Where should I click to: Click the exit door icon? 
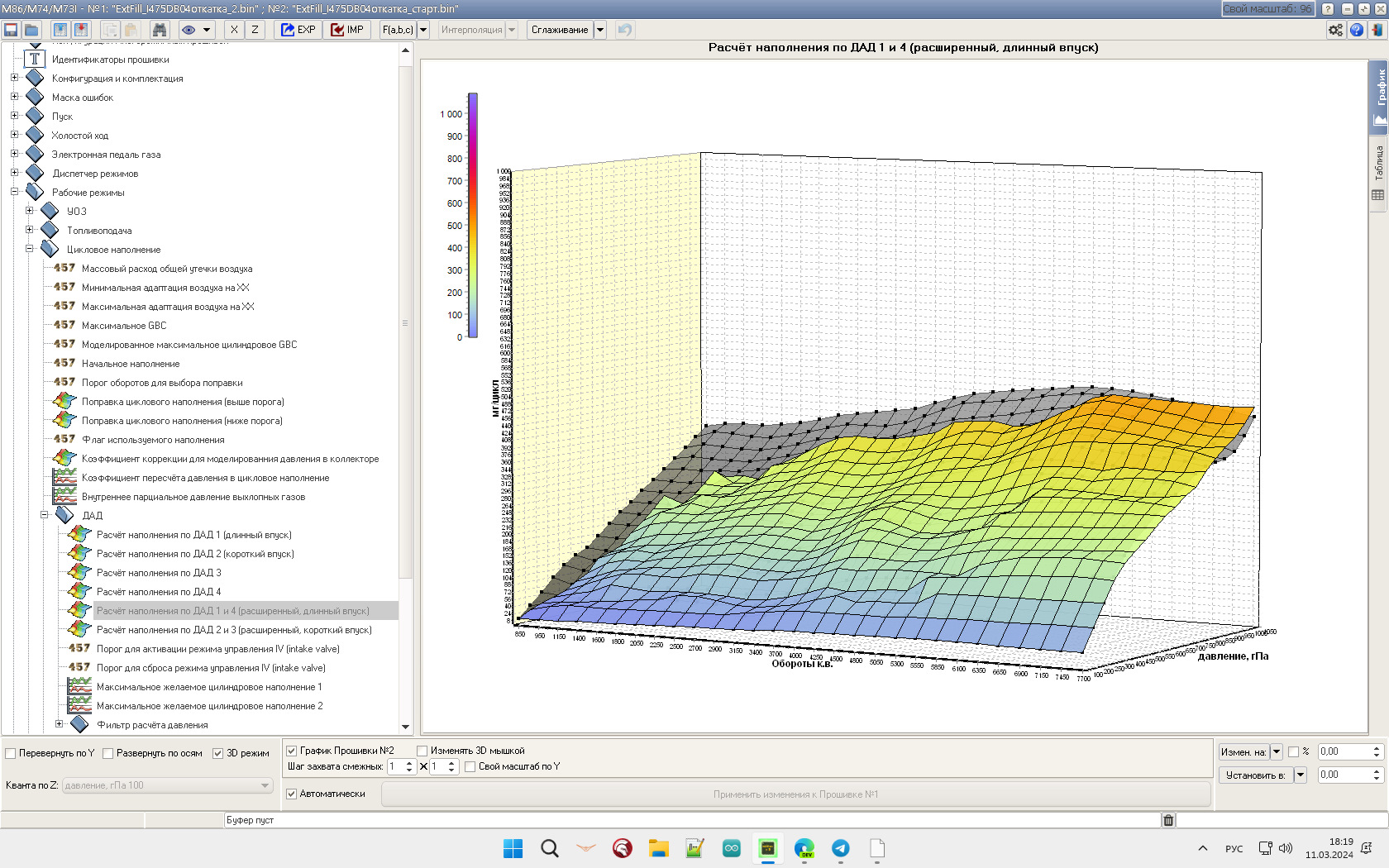(1377, 30)
